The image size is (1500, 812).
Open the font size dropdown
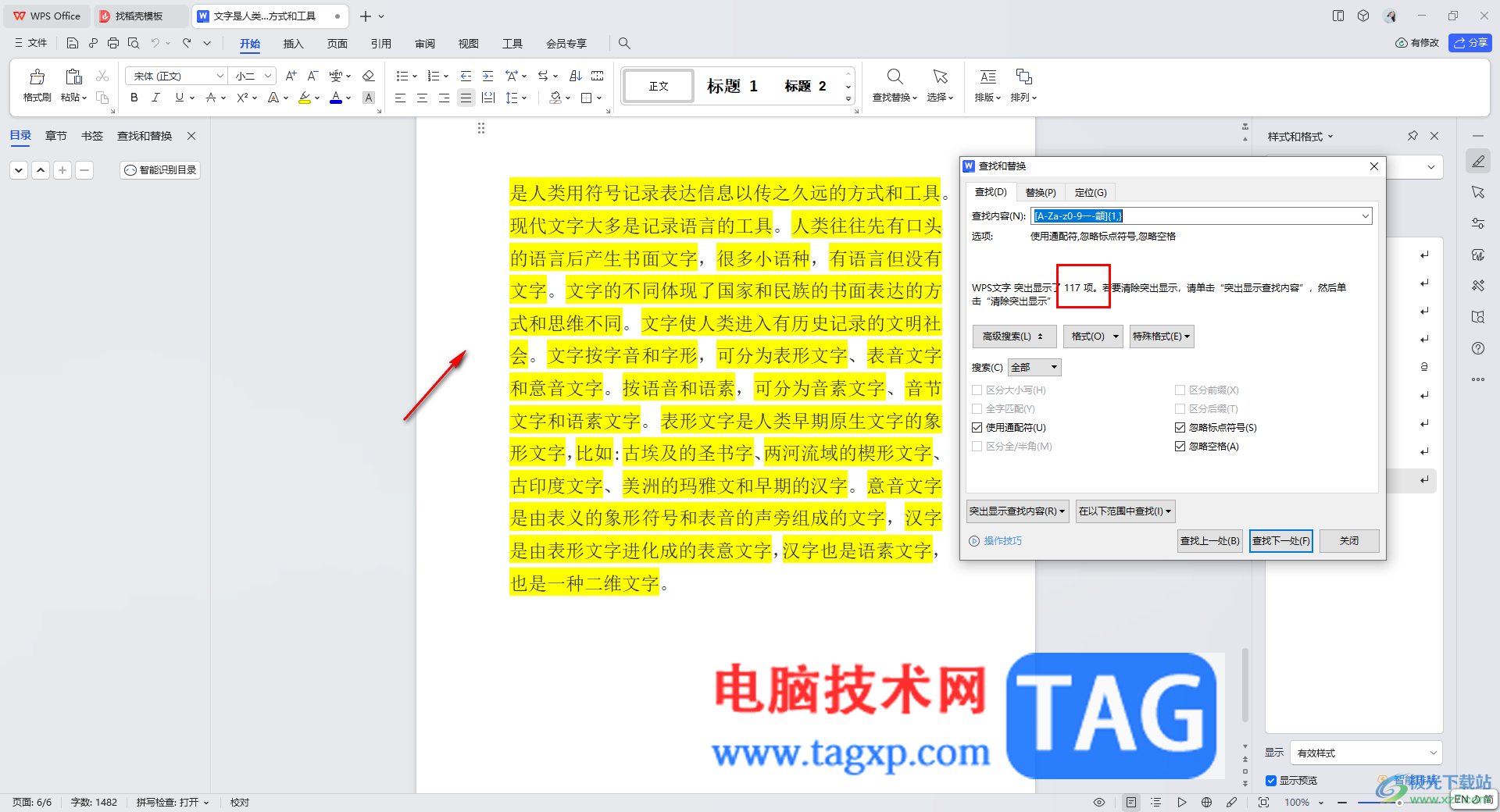tap(268, 76)
